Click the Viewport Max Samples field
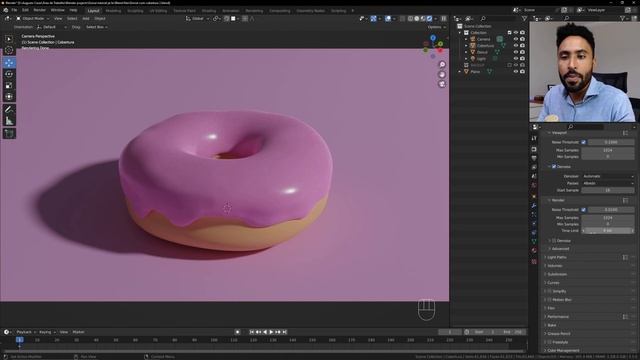This screenshot has height=360, width=640. tap(608, 150)
